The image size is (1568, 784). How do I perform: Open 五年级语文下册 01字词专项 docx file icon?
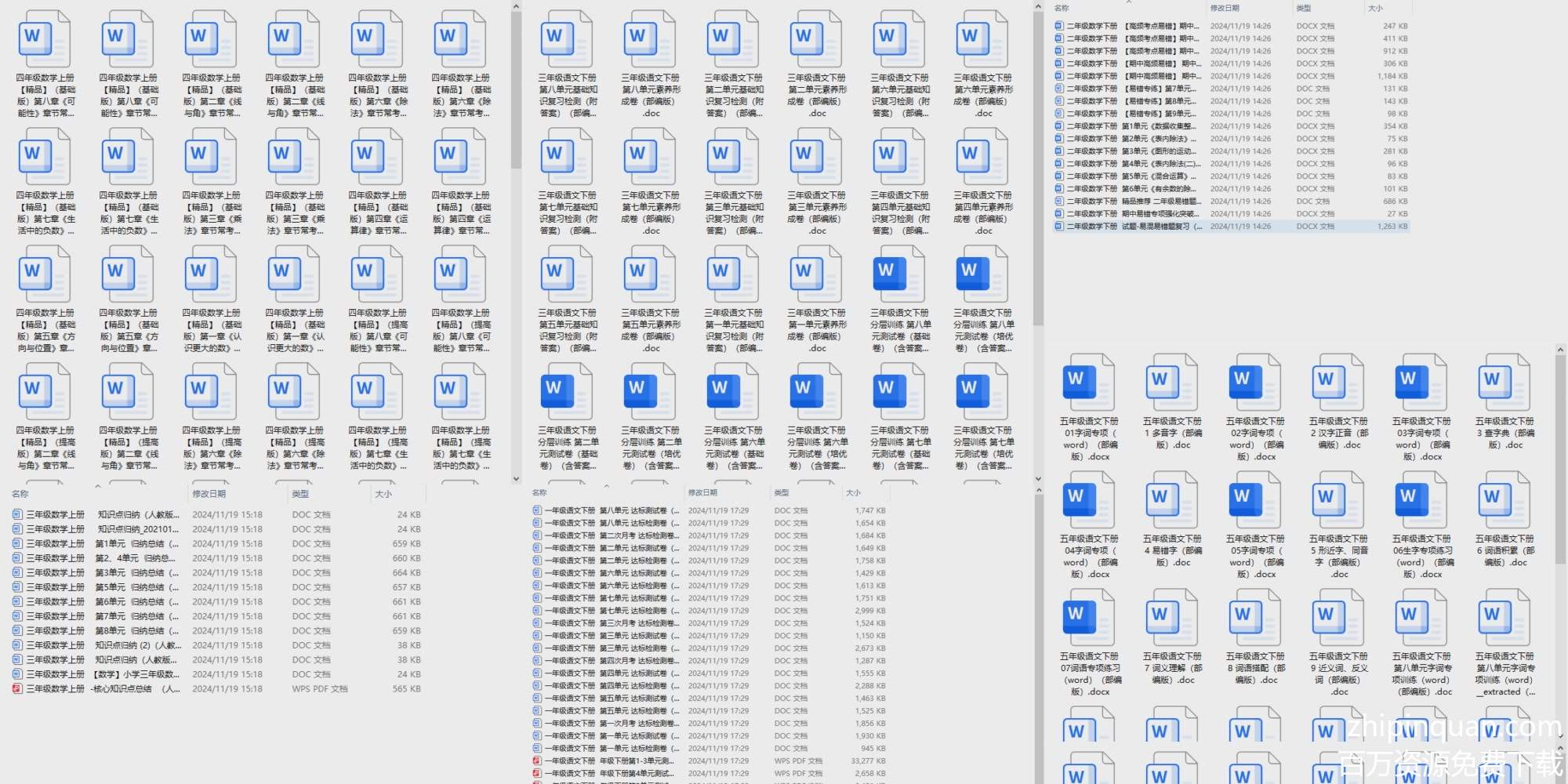(1088, 382)
